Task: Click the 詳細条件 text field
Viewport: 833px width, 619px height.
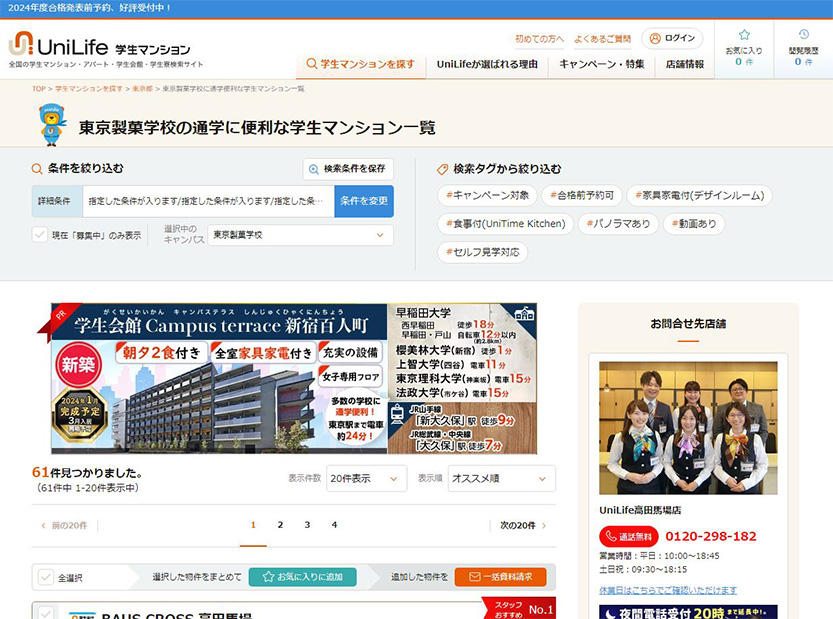Action: 208,201
